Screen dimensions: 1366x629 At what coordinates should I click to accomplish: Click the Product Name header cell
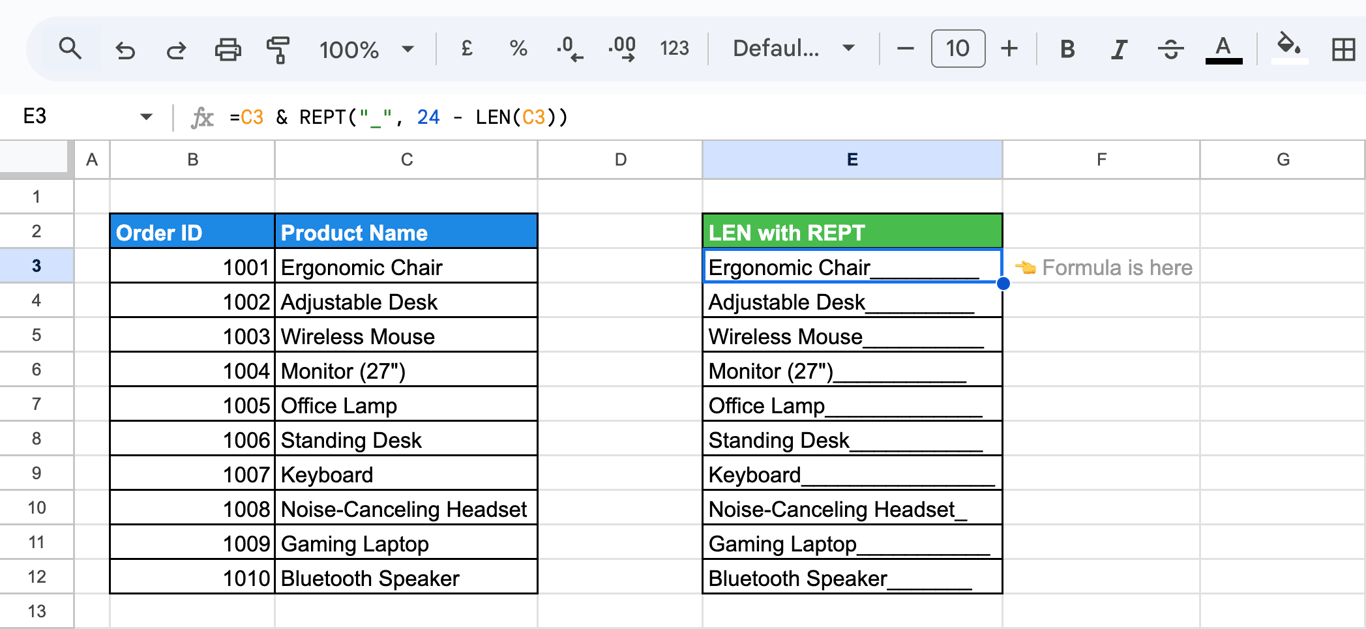coord(406,232)
